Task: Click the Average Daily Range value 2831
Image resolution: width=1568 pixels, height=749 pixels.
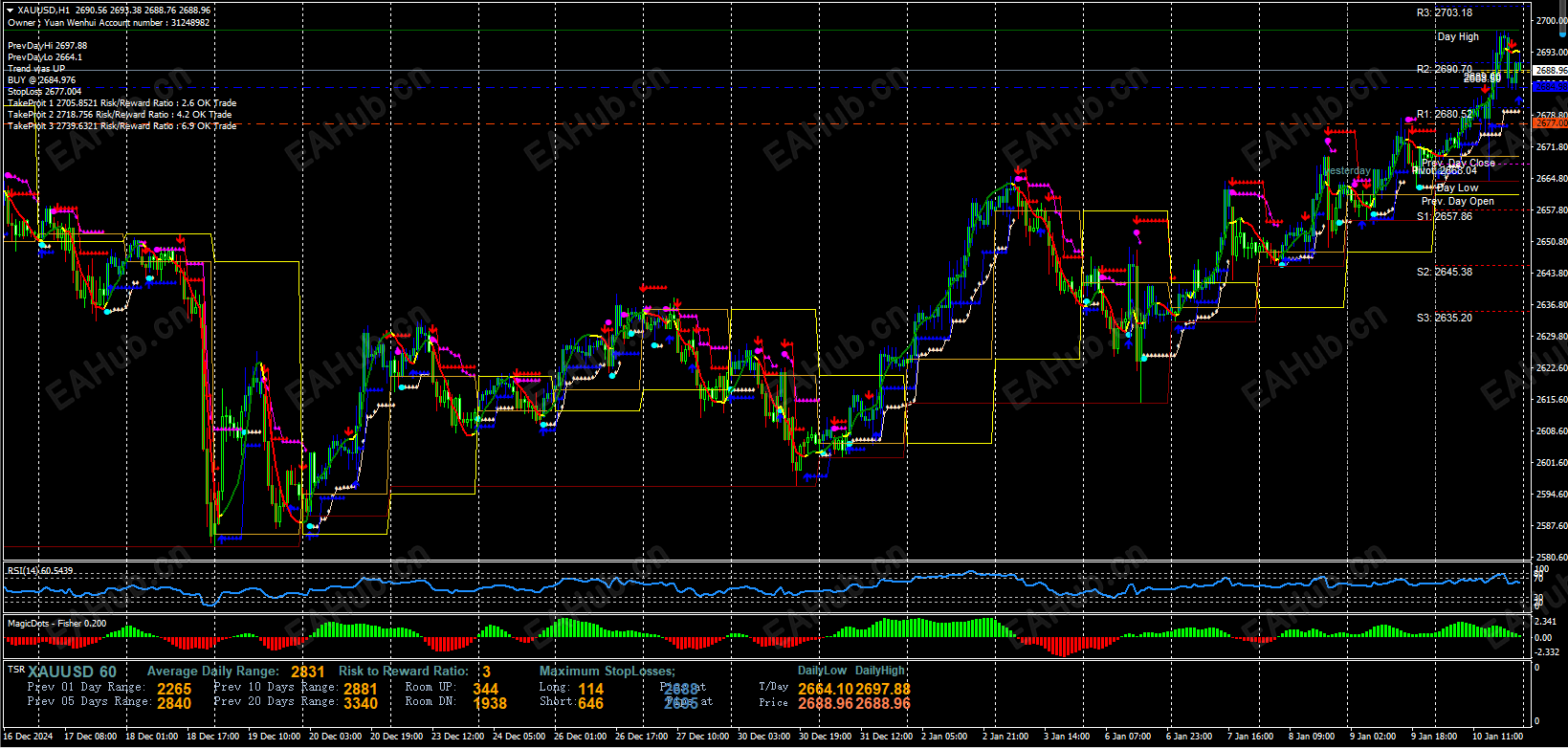Action: 308,672
